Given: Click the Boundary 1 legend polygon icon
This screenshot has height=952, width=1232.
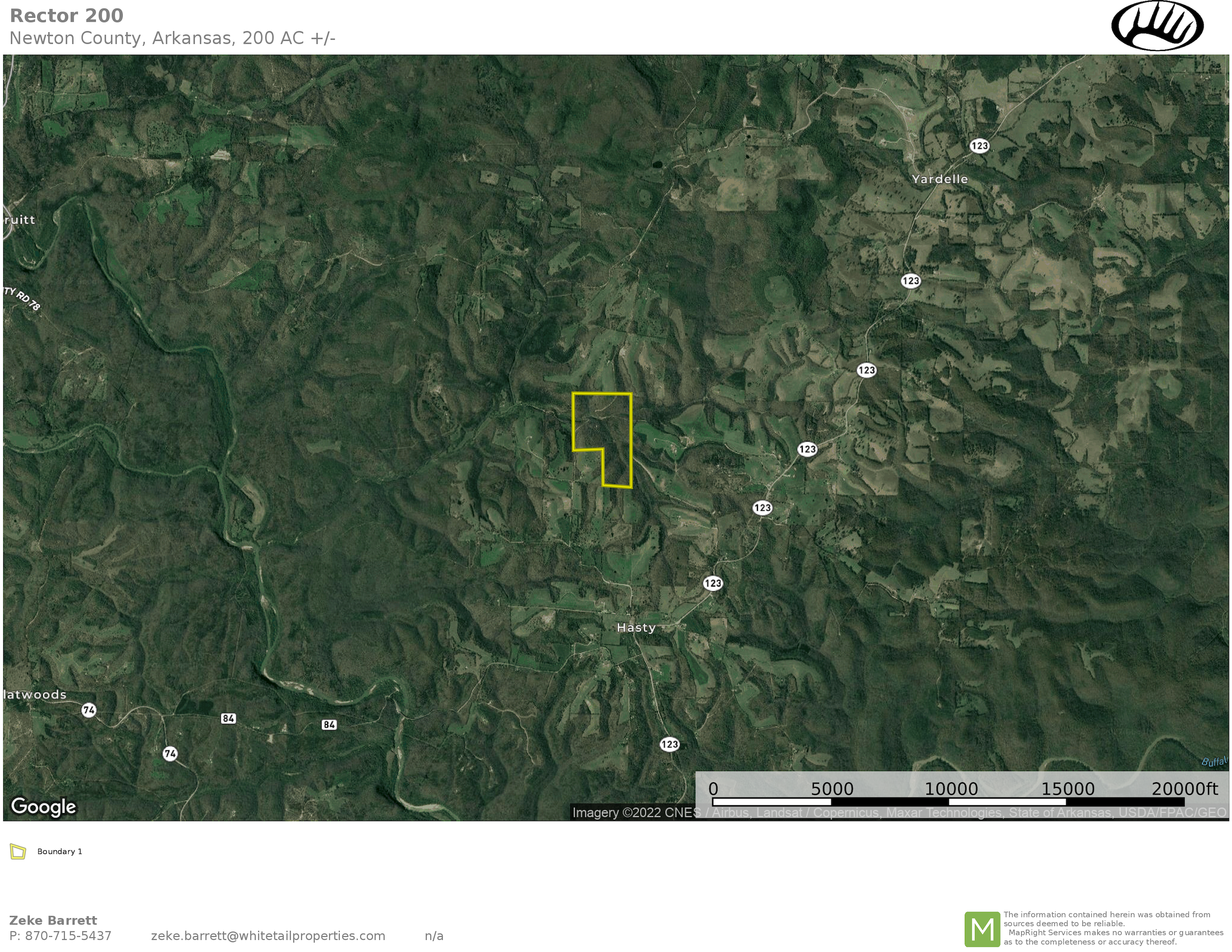Looking at the screenshot, I should 18,851.
